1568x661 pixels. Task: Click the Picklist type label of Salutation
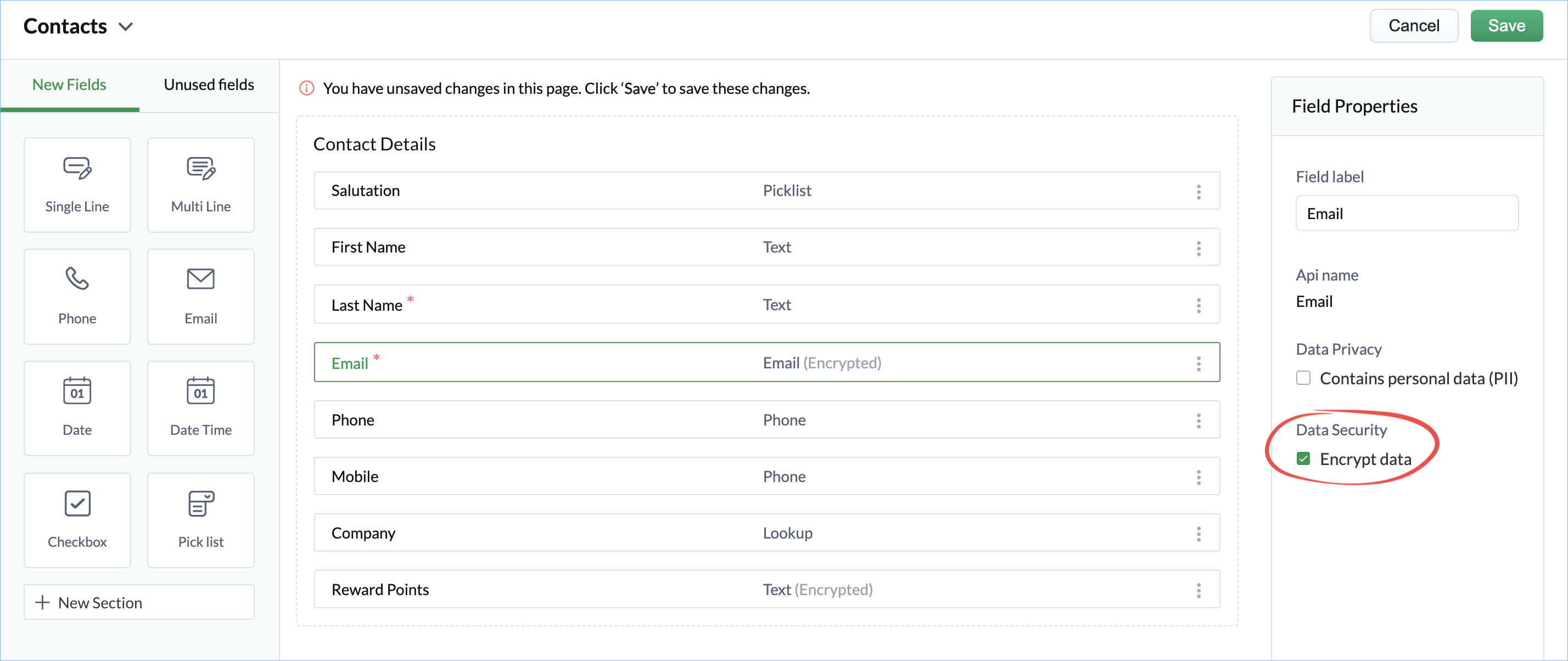[x=787, y=191]
